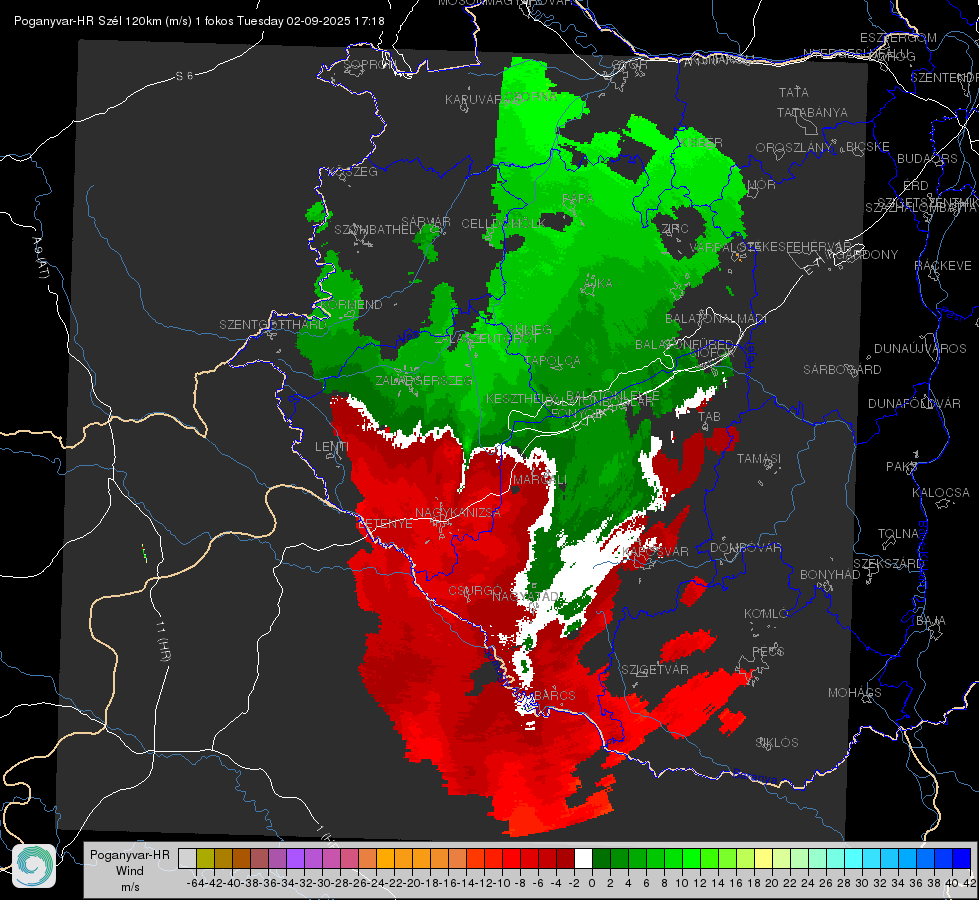The image size is (979, 900).
Task: Click the BAJA city label
Action: click(x=931, y=621)
